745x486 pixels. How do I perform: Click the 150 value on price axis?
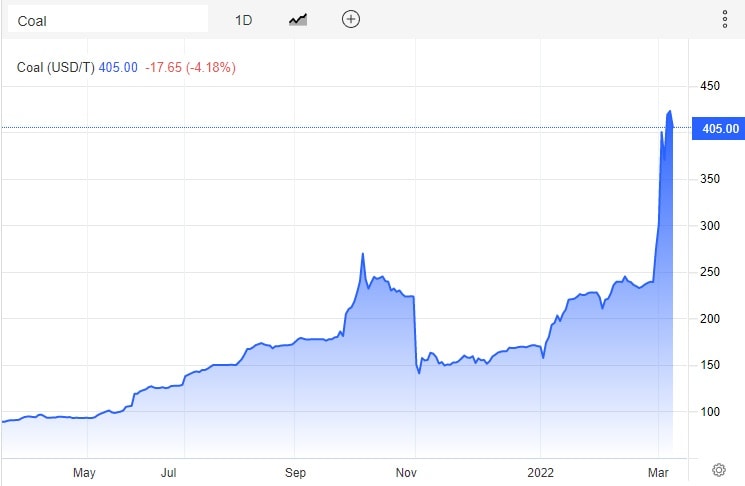(711, 365)
